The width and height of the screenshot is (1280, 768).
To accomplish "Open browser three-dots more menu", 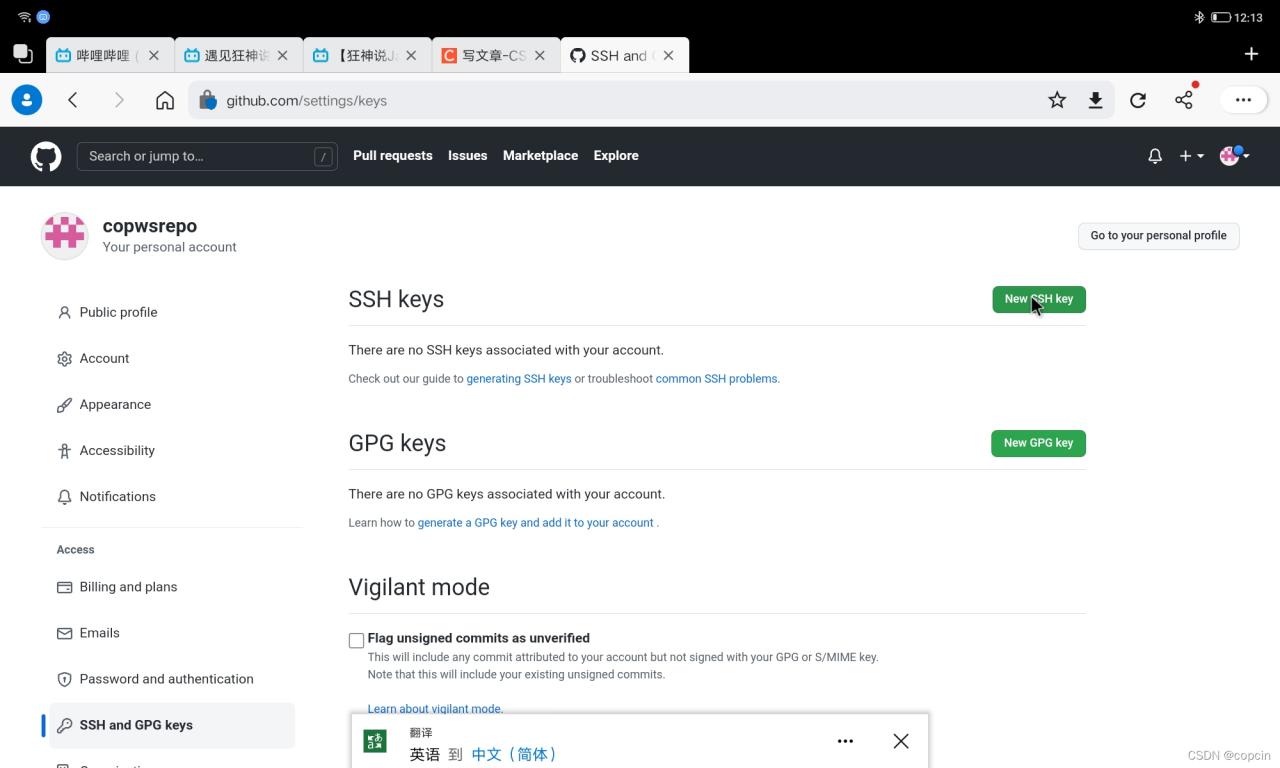I will tap(1243, 100).
